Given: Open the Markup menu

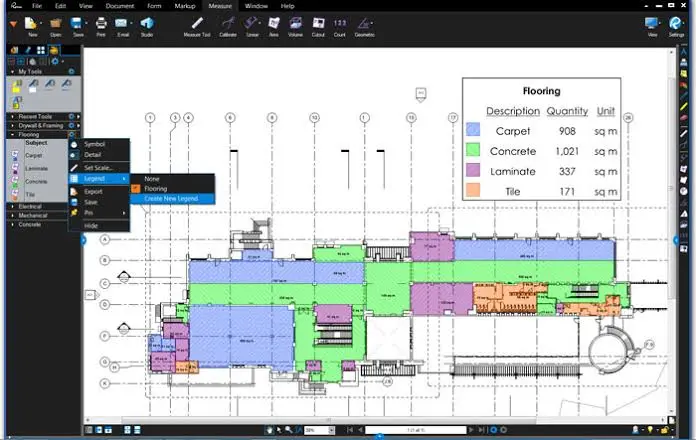Looking at the screenshot, I should (x=185, y=6).
